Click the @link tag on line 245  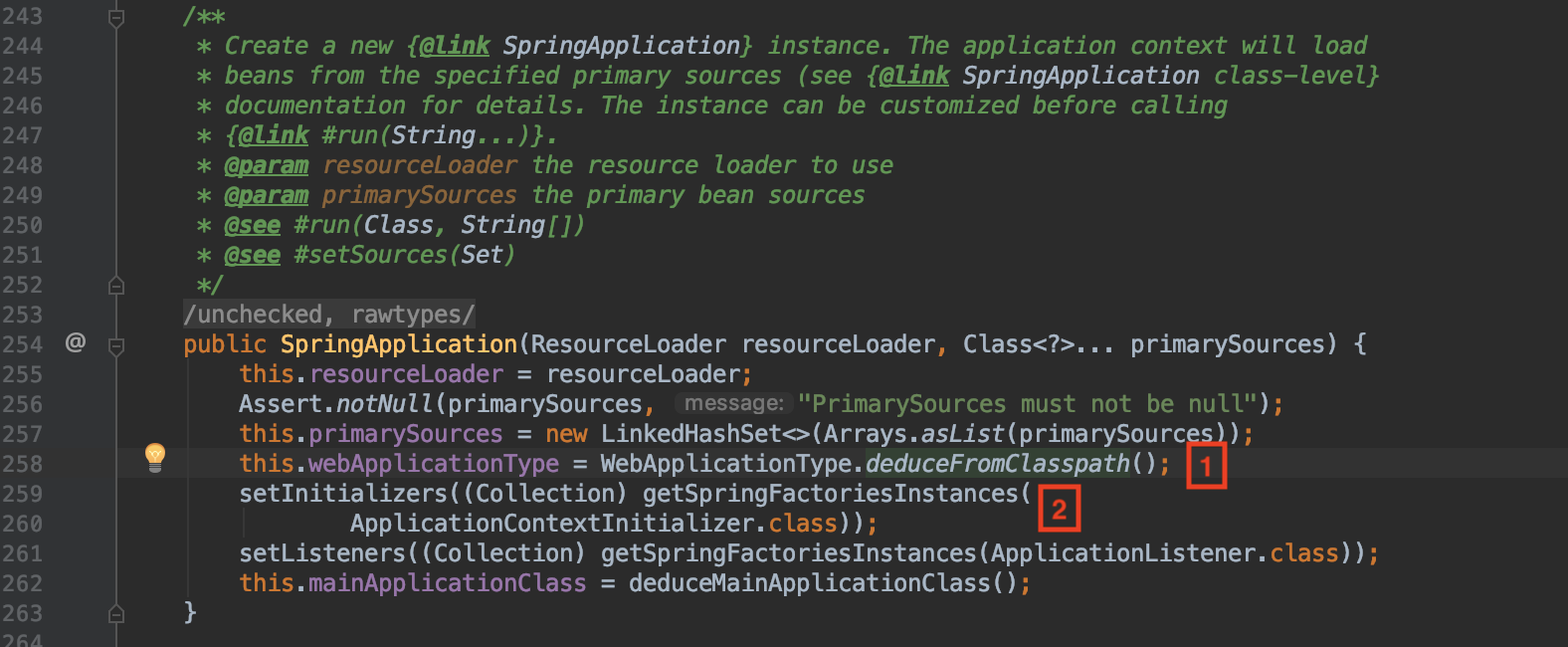pos(914,76)
